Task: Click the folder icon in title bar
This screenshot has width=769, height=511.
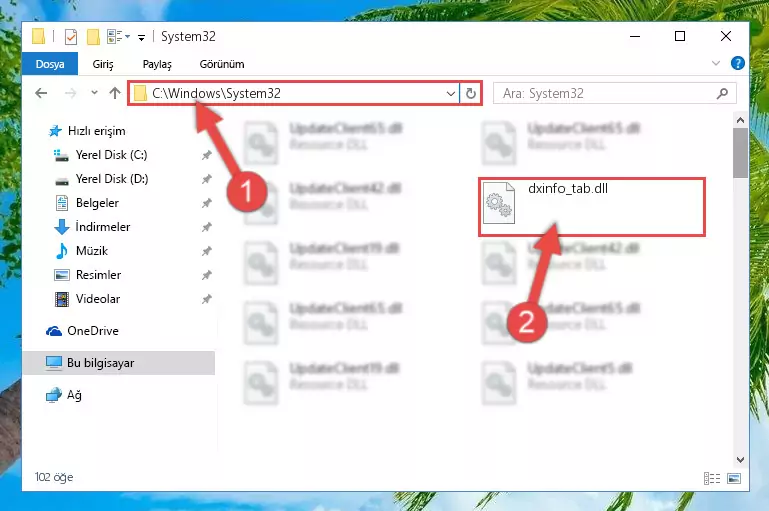Action: pyautogui.click(x=39, y=37)
